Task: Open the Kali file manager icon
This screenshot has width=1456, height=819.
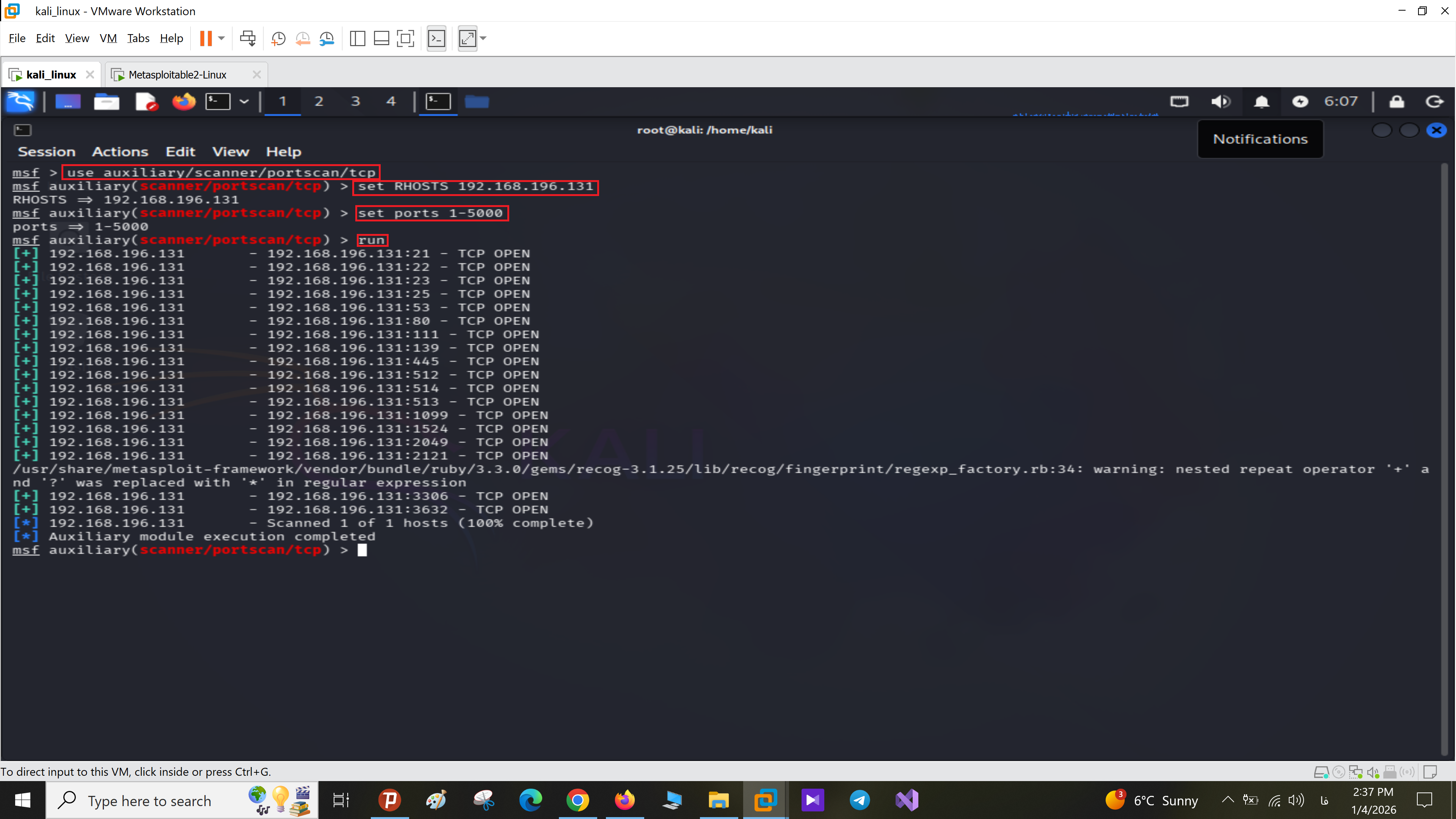Action: pyautogui.click(x=106, y=102)
